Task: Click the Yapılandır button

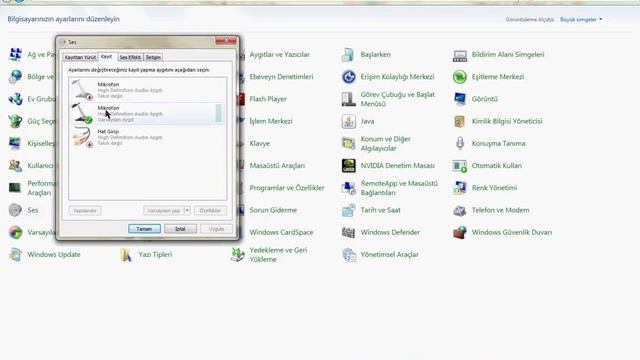Action: point(85,211)
